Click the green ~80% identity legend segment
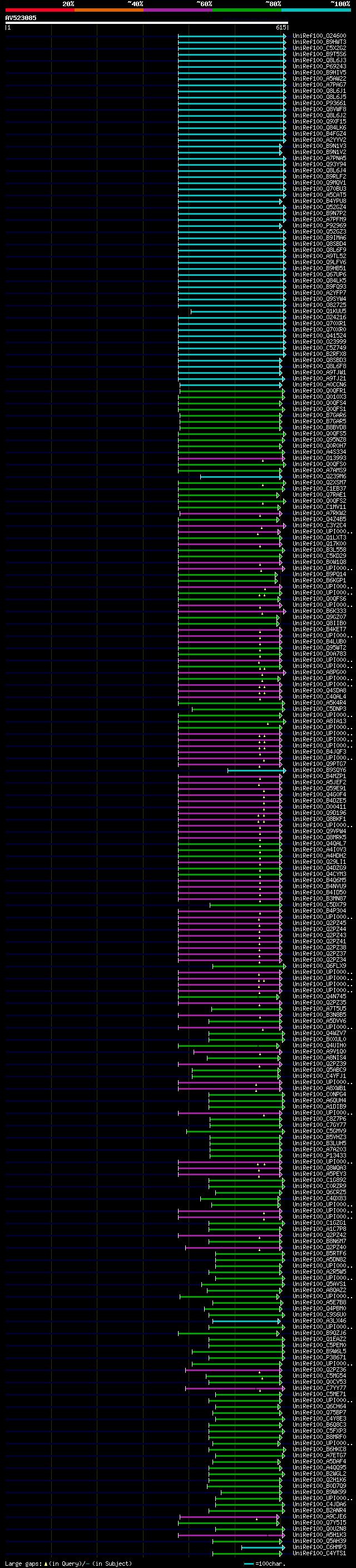The width and height of the screenshot is (356, 1568). coord(247,10)
